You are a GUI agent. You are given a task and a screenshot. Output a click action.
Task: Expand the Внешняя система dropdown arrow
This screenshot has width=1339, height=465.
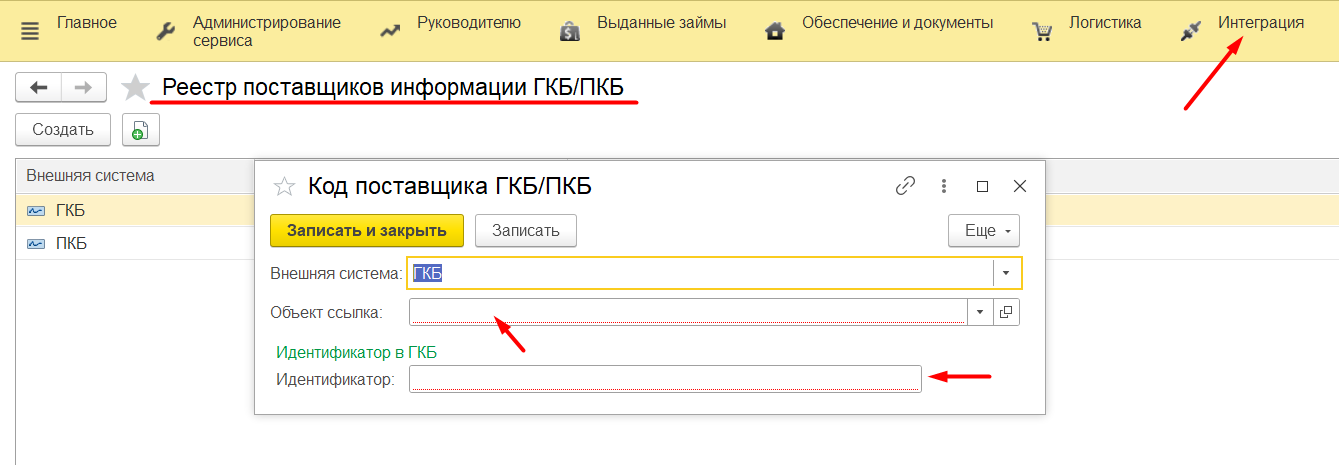[x=1007, y=273]
